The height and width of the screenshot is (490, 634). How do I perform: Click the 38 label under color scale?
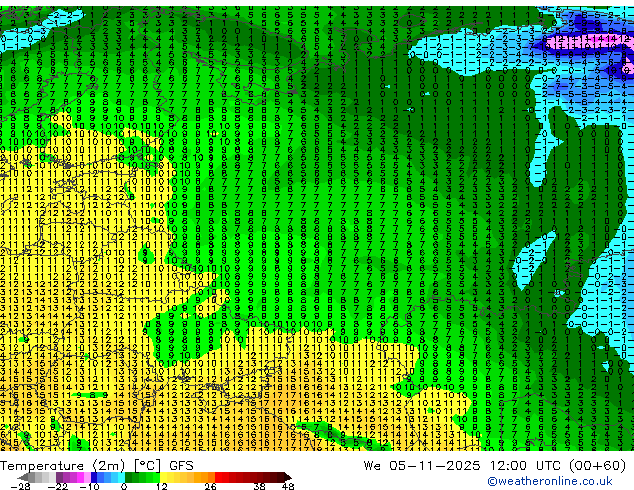pyautogui.click(x=260, y=486)
